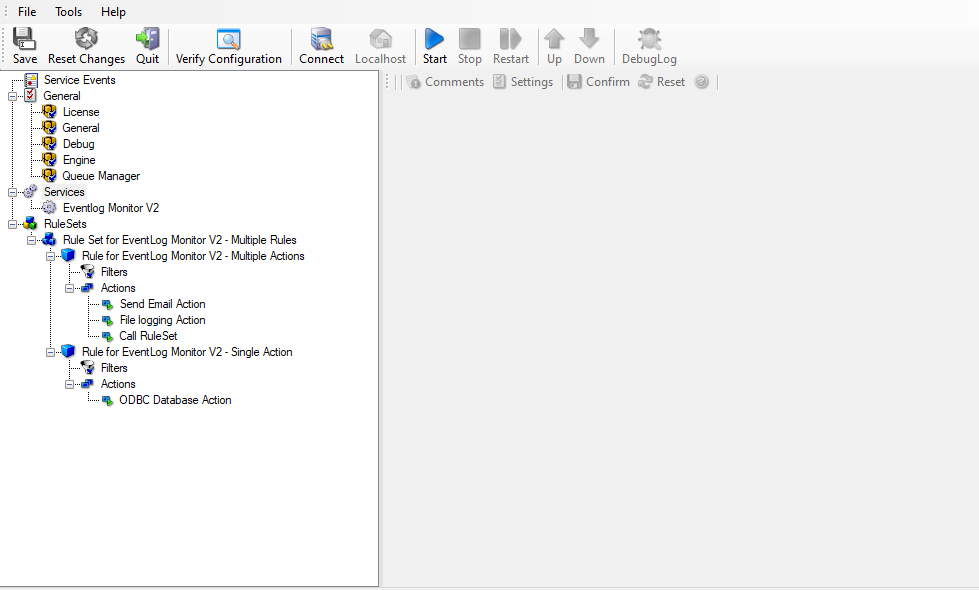Collapse the RuleSets tree node
Image resolution: width=979 pixels, height=590 pixels.
(x=12, y=224)
